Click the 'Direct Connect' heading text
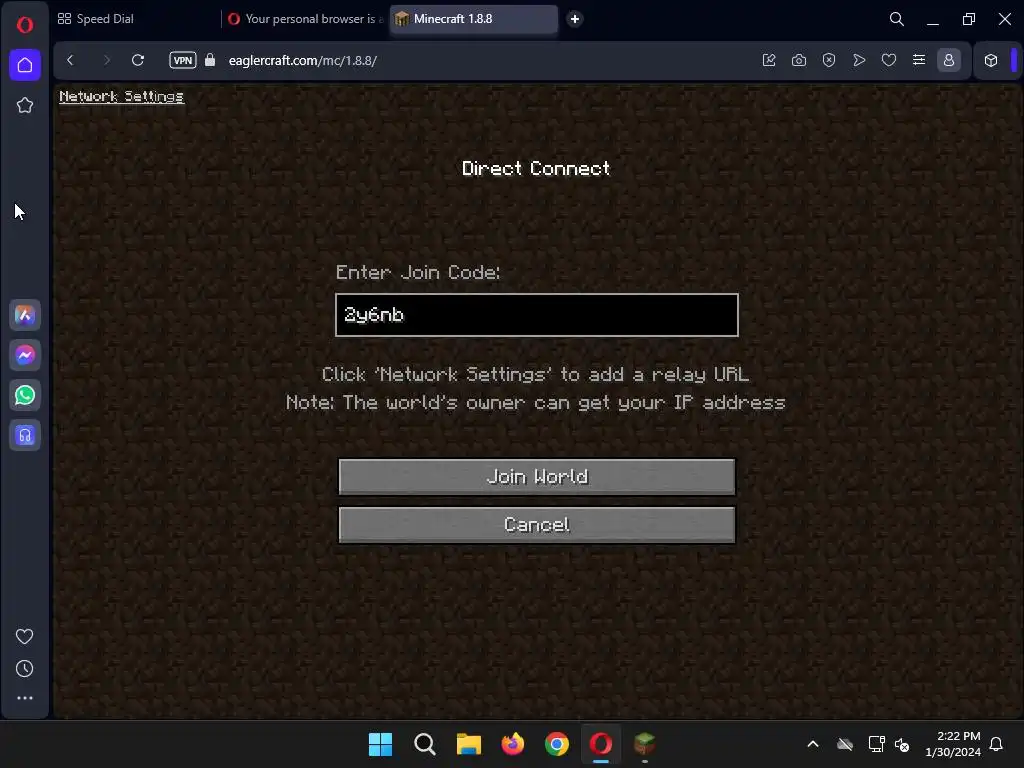Screen dimensions: 1024x768 click(x=536, y=168)
